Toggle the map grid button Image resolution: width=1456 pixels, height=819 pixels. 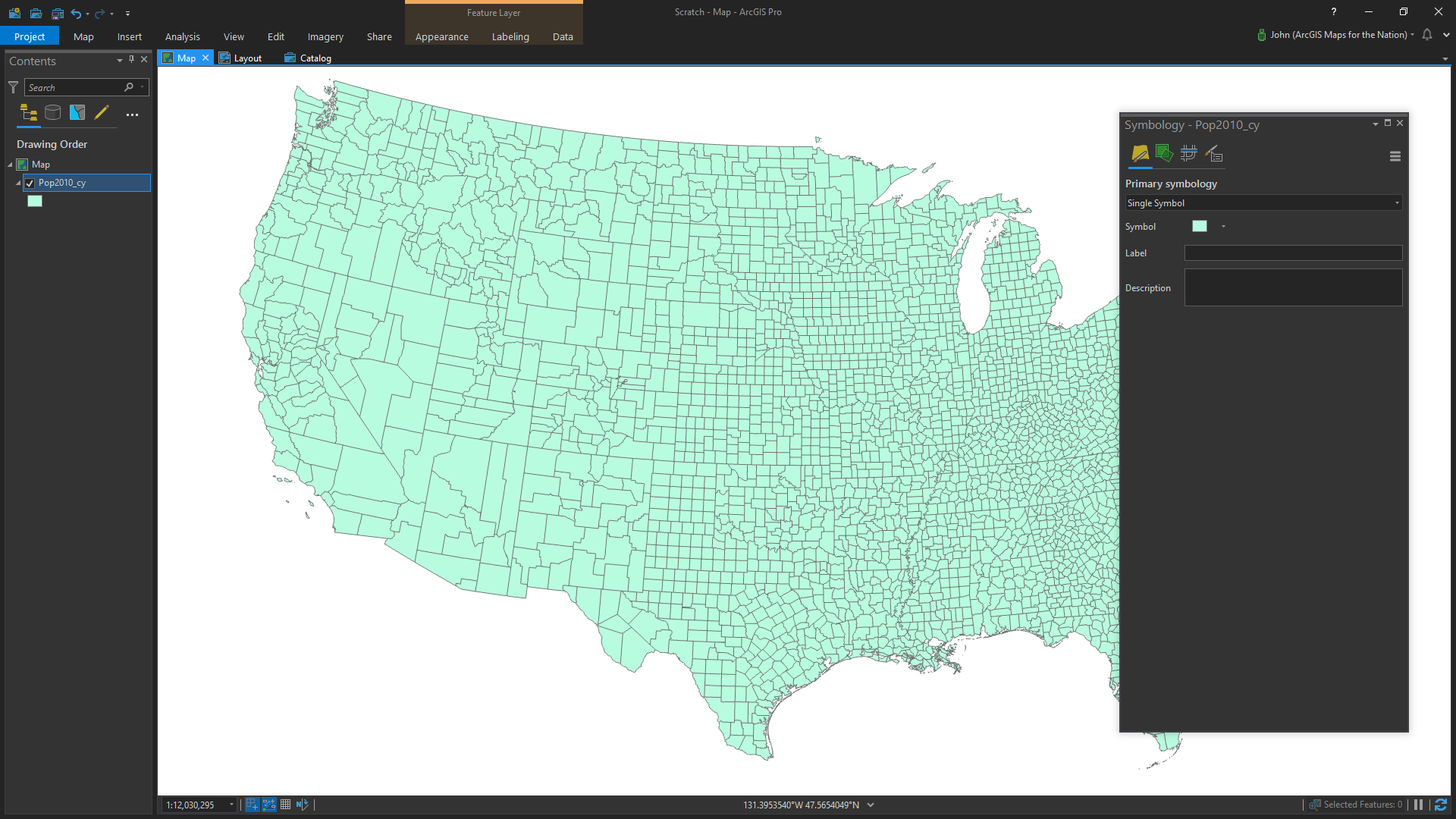point(286,805)
